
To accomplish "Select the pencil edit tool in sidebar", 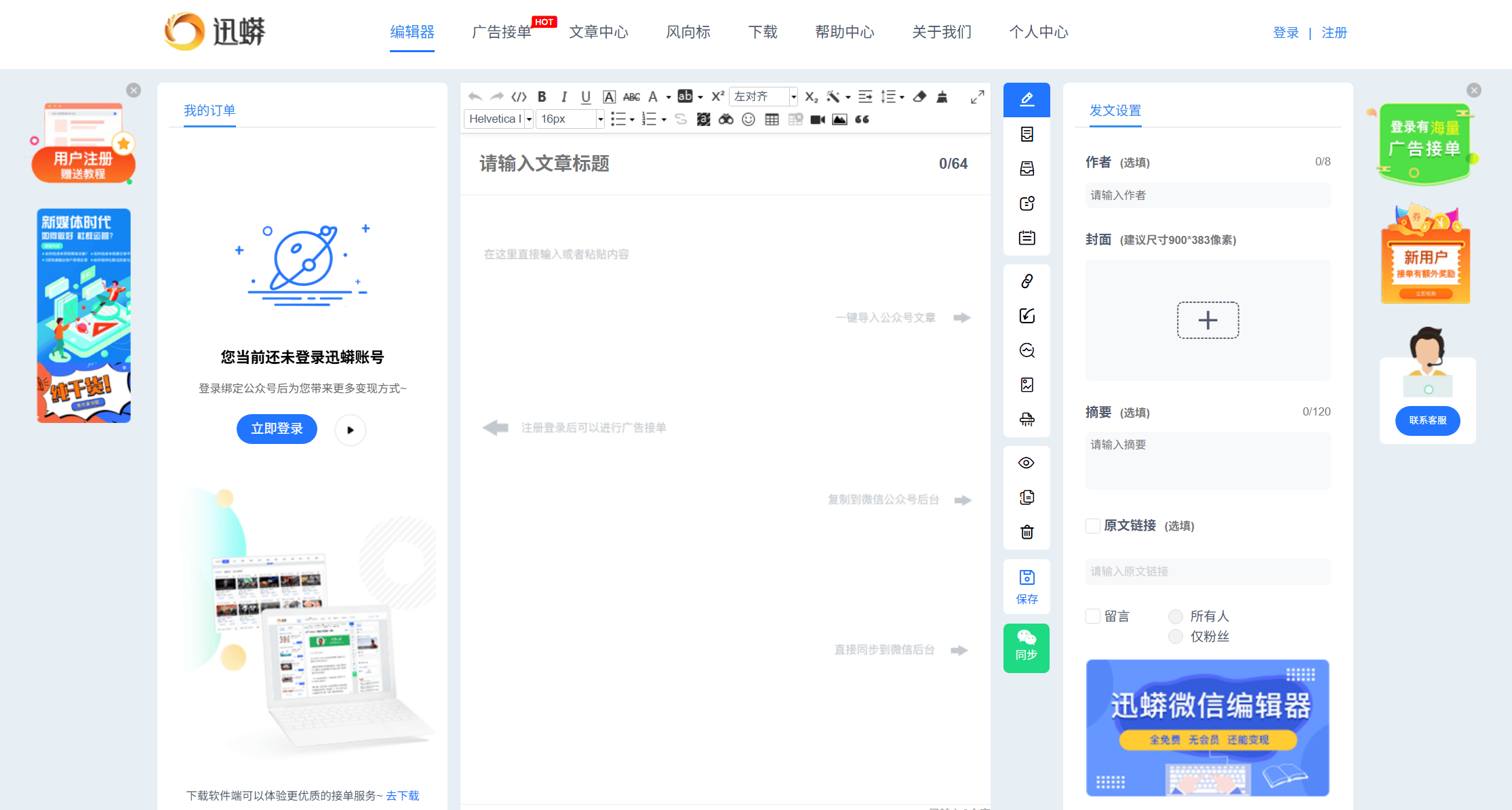I will [x=1027, y=100].
